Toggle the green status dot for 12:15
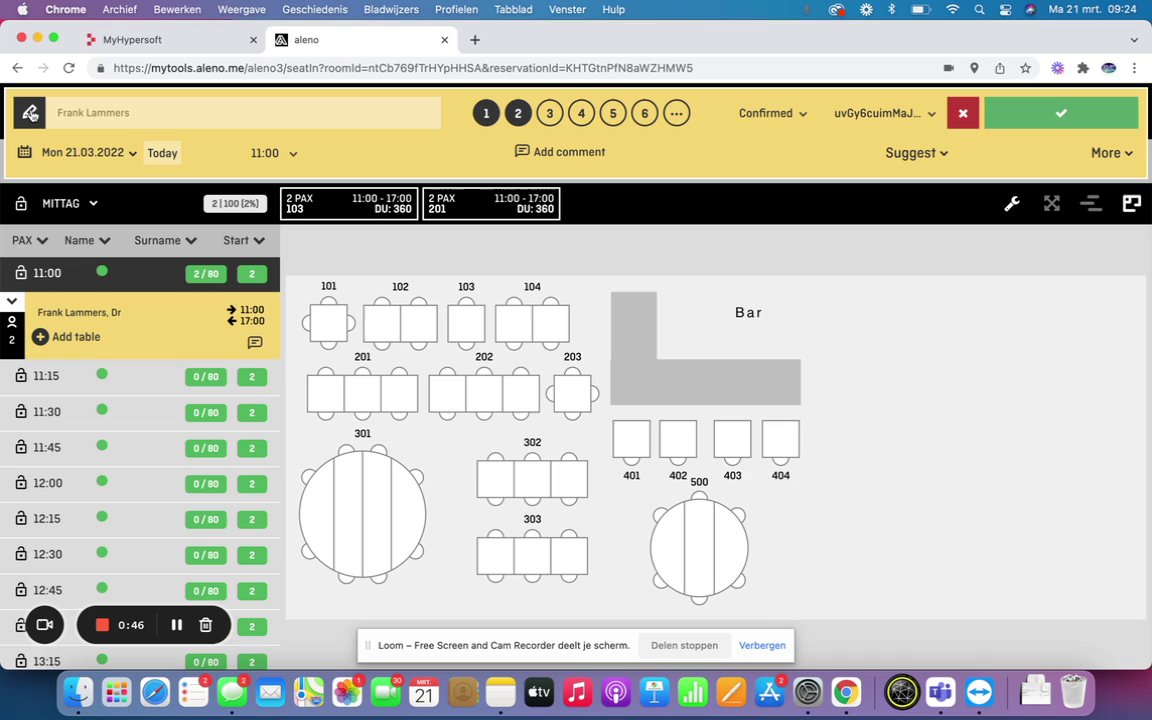The height and width of the screenshot is (720, 1152). [102, 516]
